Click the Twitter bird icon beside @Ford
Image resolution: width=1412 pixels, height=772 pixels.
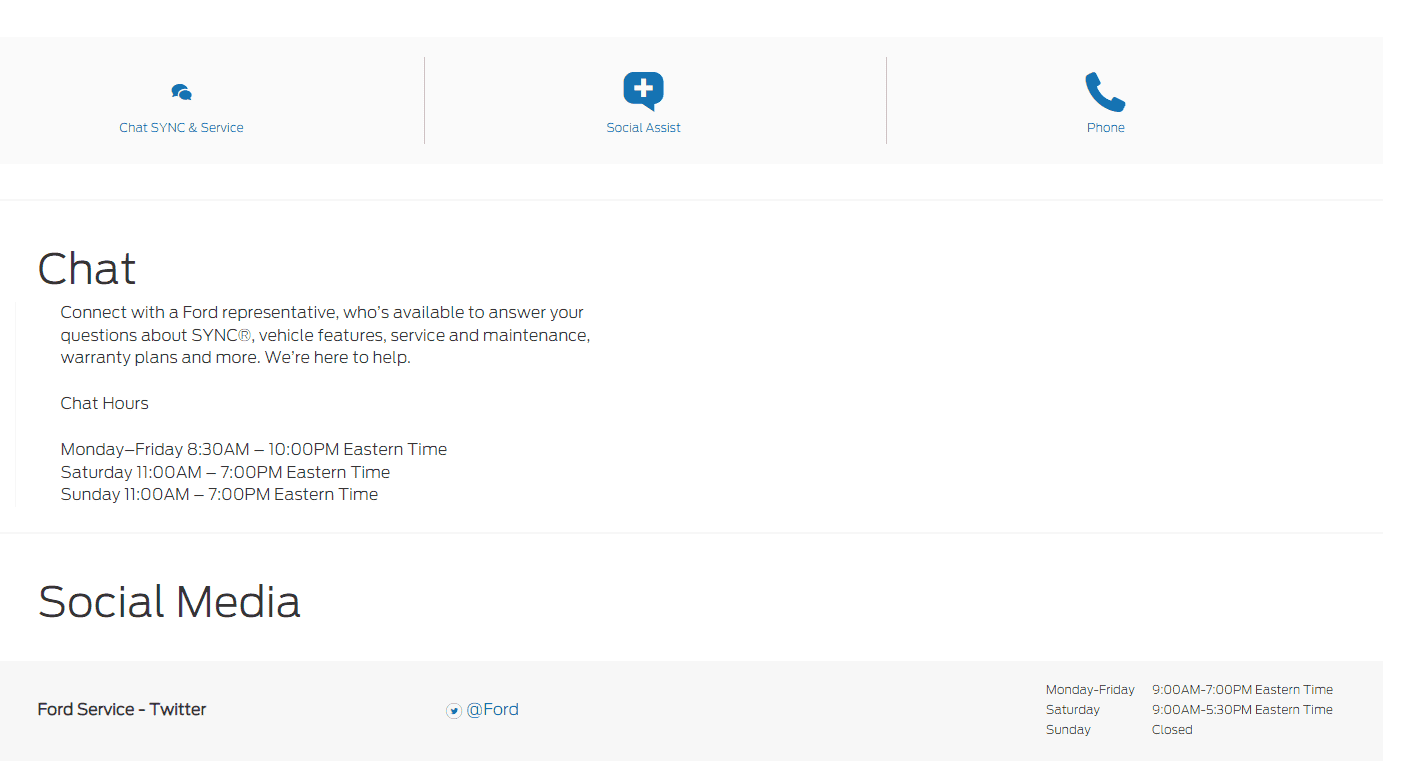click(x=454, y=711)
